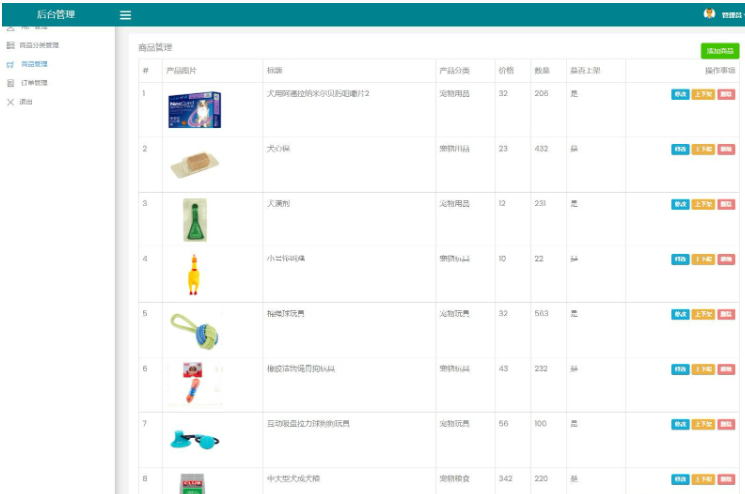Click the blue 修改 button in row 1
The width and height of the screenshot is (745, 494).
coord(680,94)
